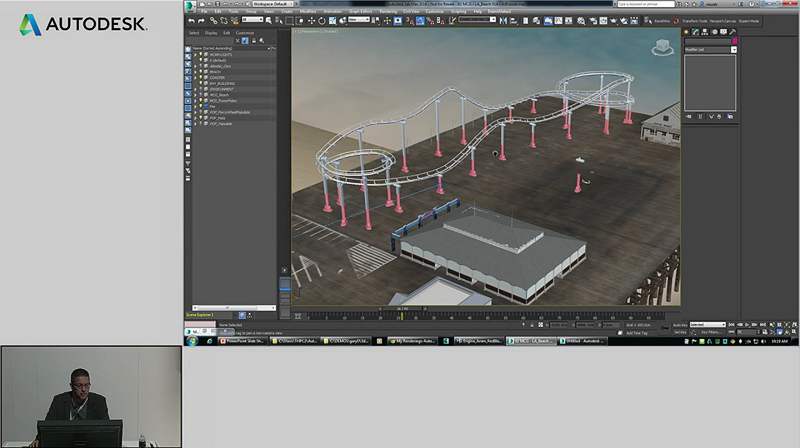Open the Utilities hammer tab
This screenshot has height=448, width=800.
(x=730, y=32)
